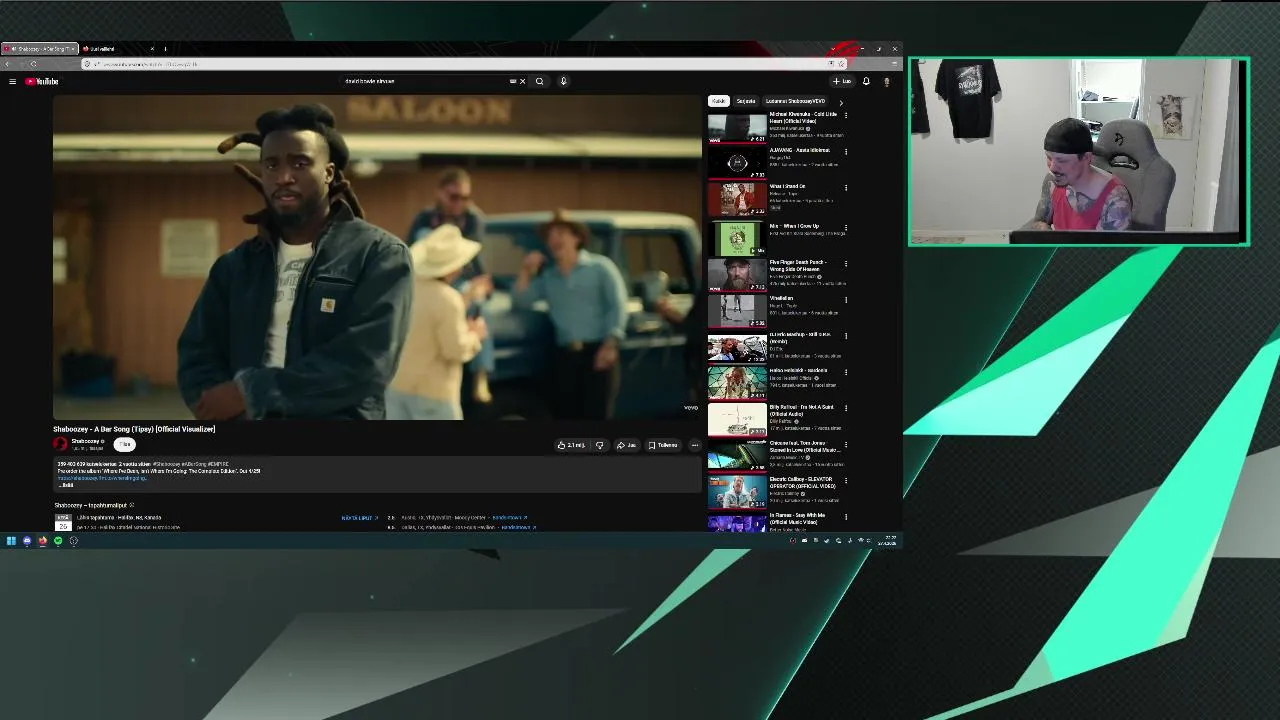Share the video with Jaa button

click(626, 445)
